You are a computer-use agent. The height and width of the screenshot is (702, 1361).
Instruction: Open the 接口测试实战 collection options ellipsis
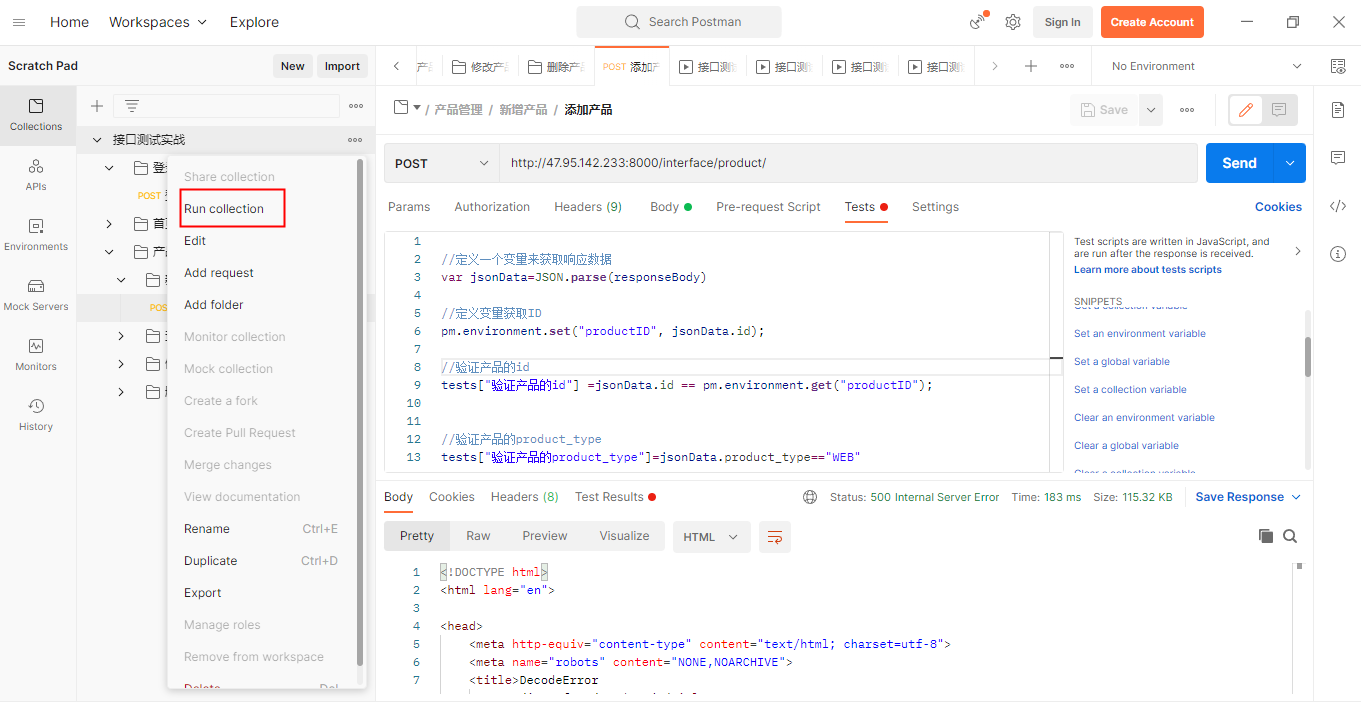(355, 140)
